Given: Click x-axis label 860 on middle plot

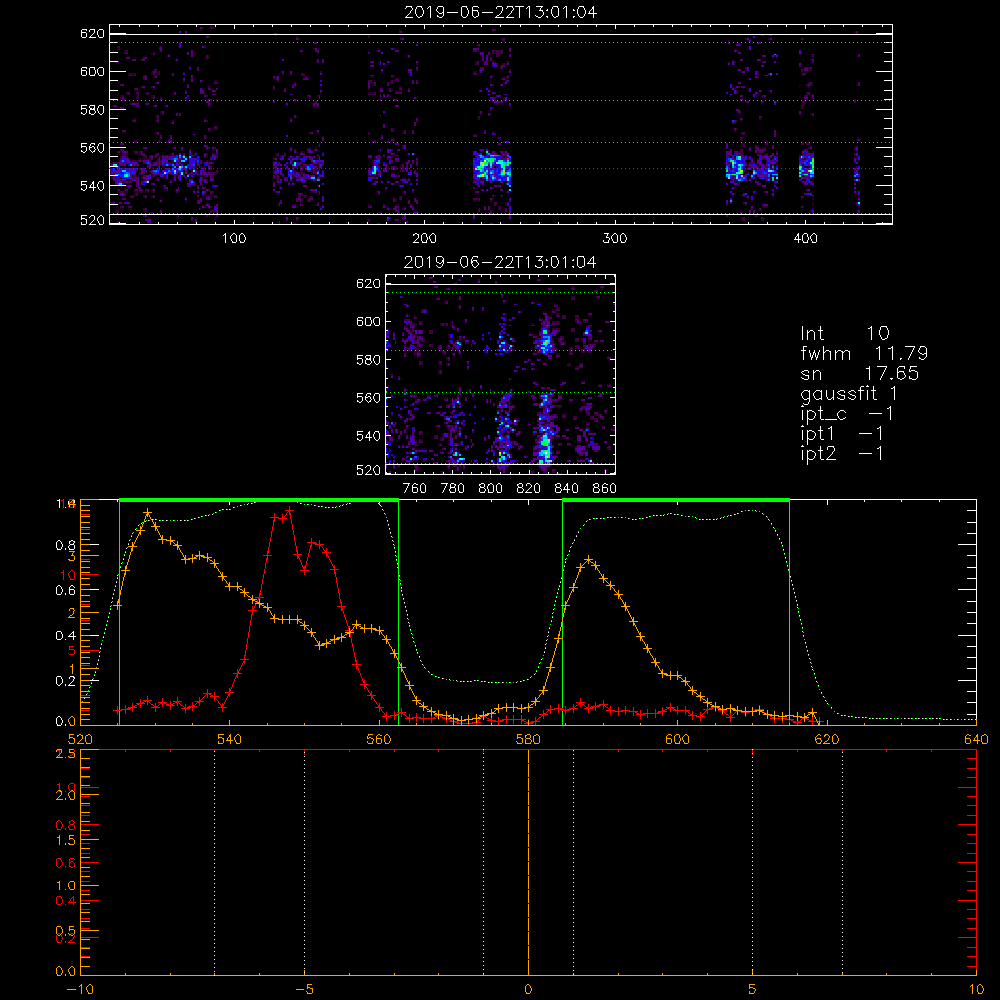Looking at the screenshot, I should (x=604, y=488).
